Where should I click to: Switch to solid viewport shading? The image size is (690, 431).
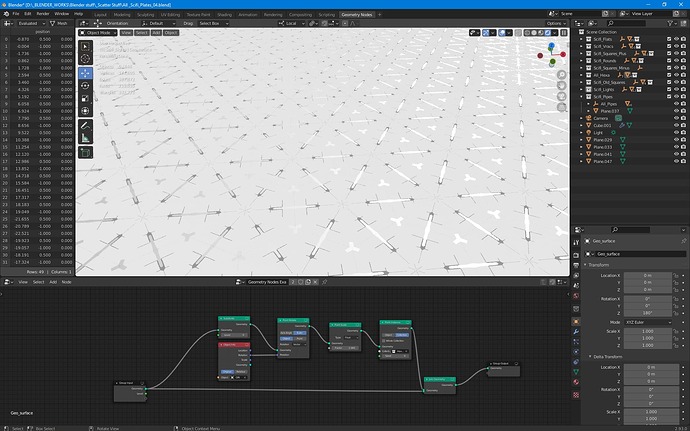pyautogui.click(x=534, y=33)
